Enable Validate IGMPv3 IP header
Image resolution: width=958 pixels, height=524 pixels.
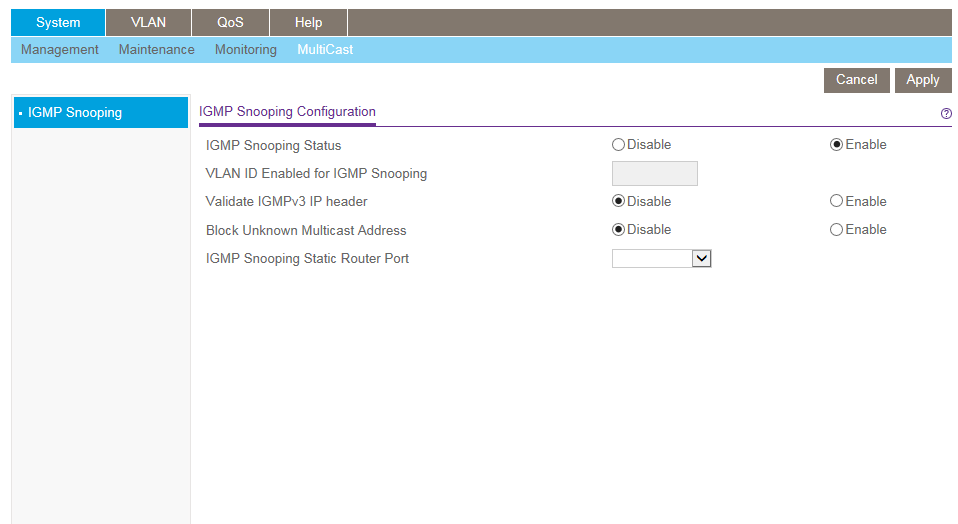836,201
